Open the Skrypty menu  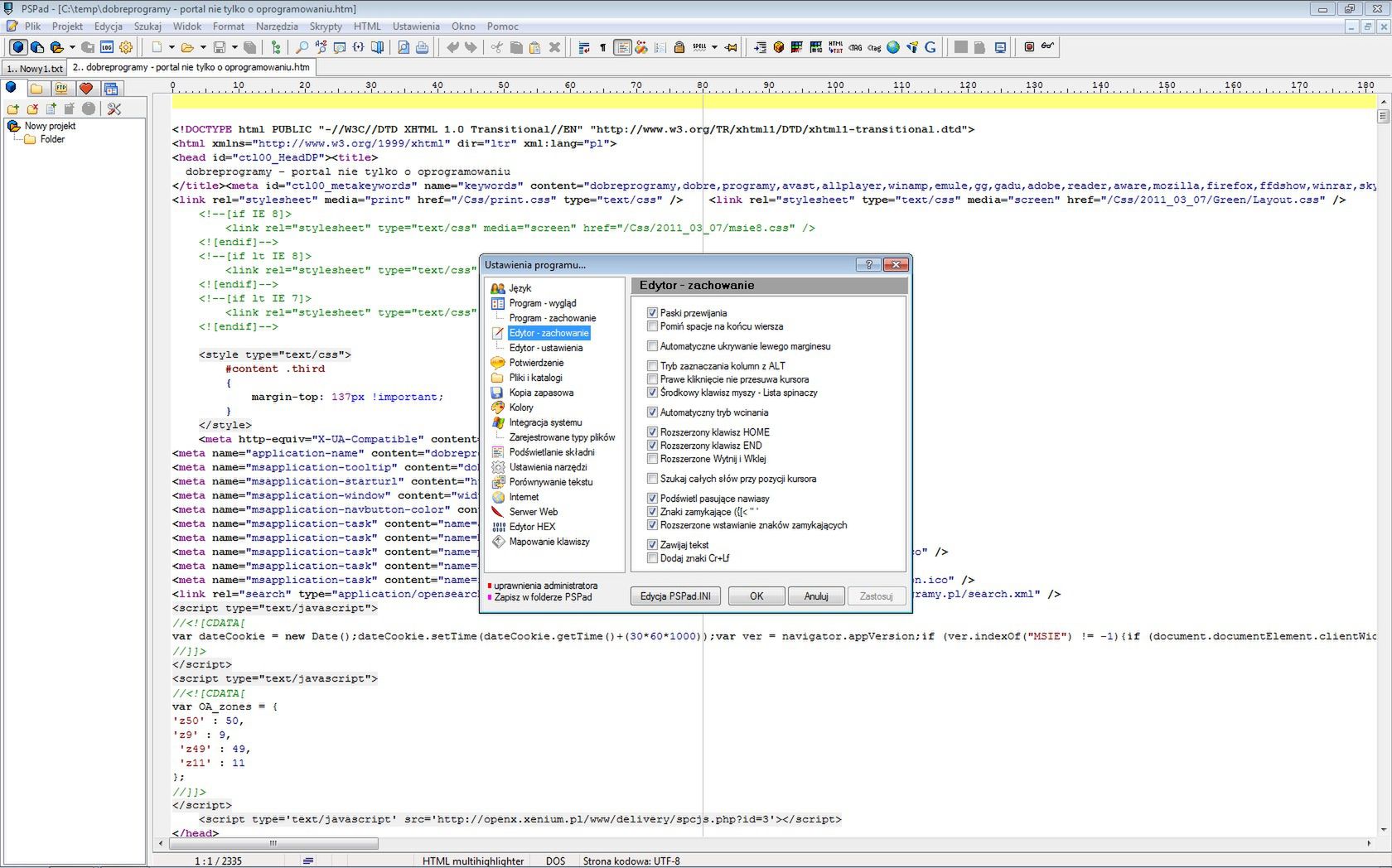tap(326, 27)
